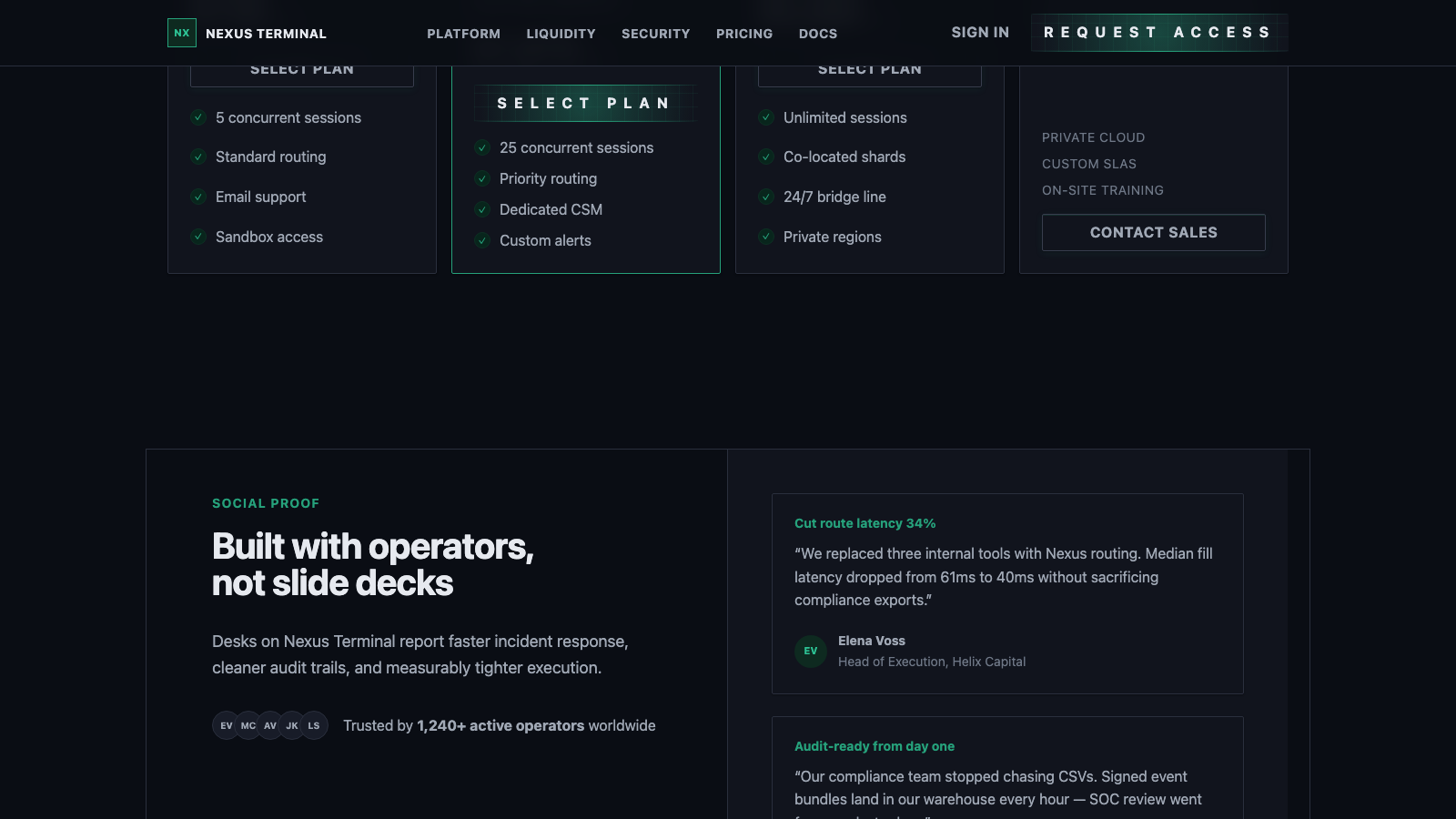Choose Select Plan in the highlighted card
The height and width of the screenshot is (819, 1456).
click(x=586, y=103)
